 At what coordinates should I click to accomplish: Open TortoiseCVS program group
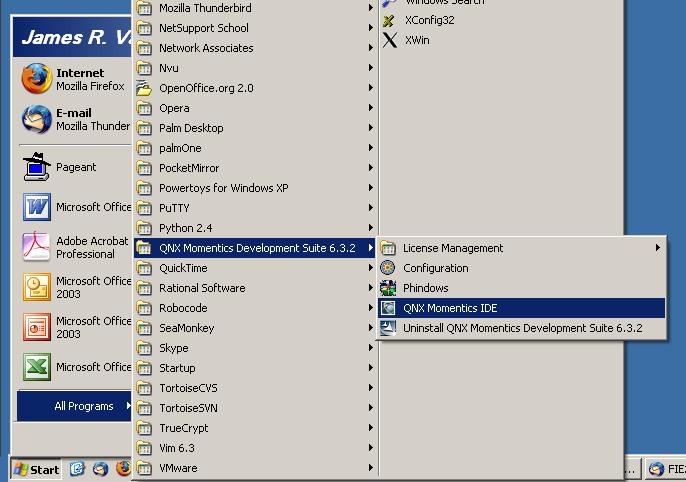[x=255, y=388]
